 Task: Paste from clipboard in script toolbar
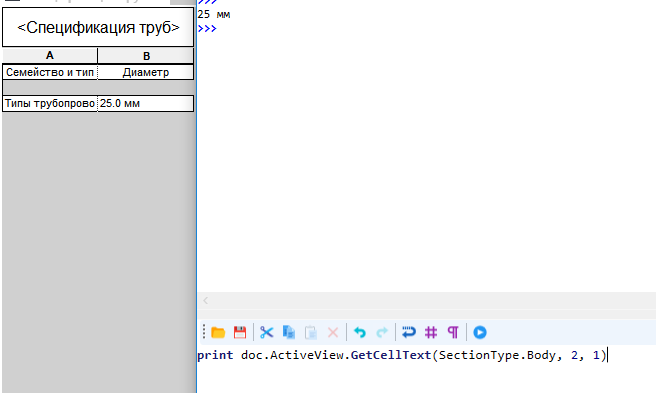coord(311,332)
